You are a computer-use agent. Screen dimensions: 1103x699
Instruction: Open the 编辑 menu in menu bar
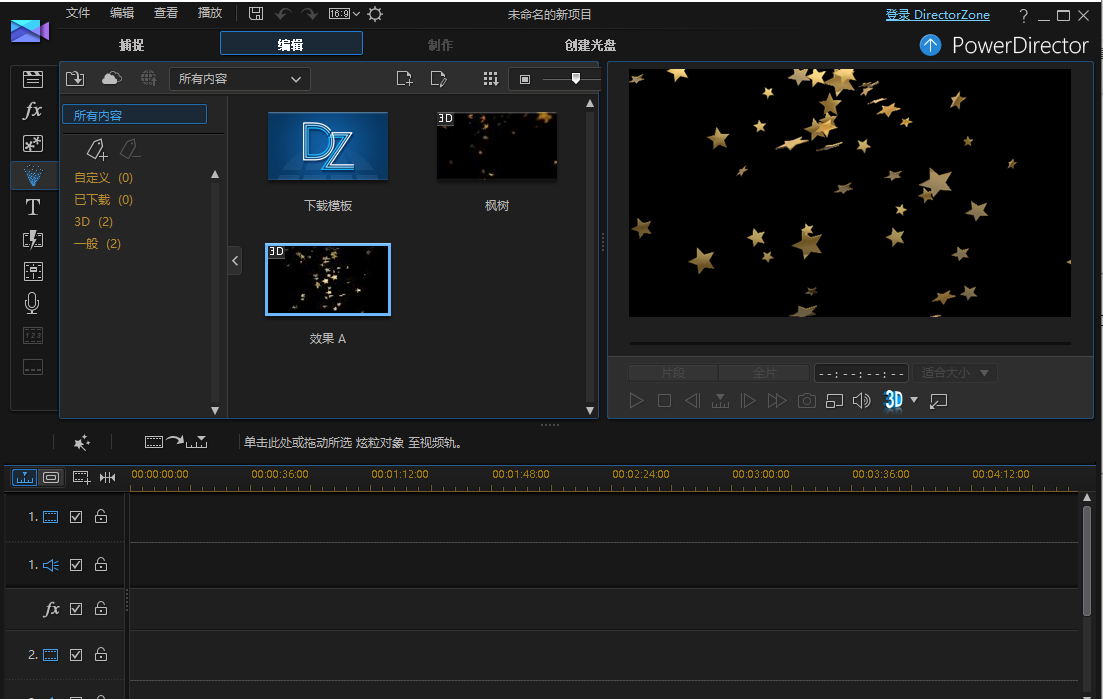coord(122,13)
